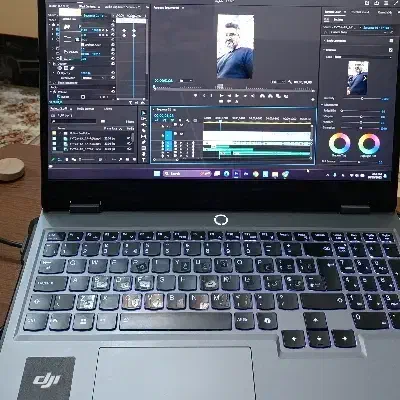The image size is (400, 400).
Task: Select the Track Select Forward tool
Action: pos(143,119)
